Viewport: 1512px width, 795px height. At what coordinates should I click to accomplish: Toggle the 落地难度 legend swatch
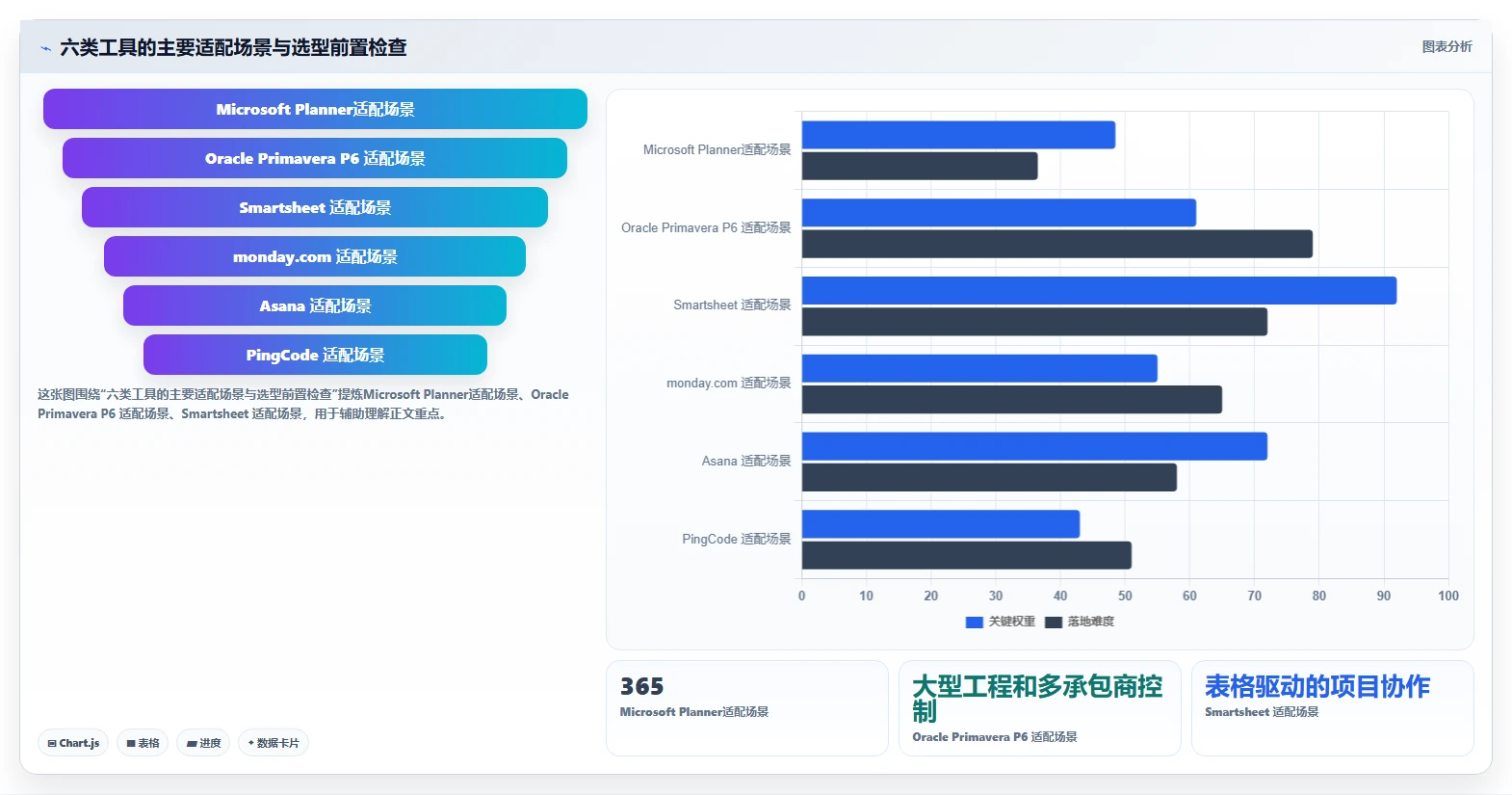(x=1053, y=623)
